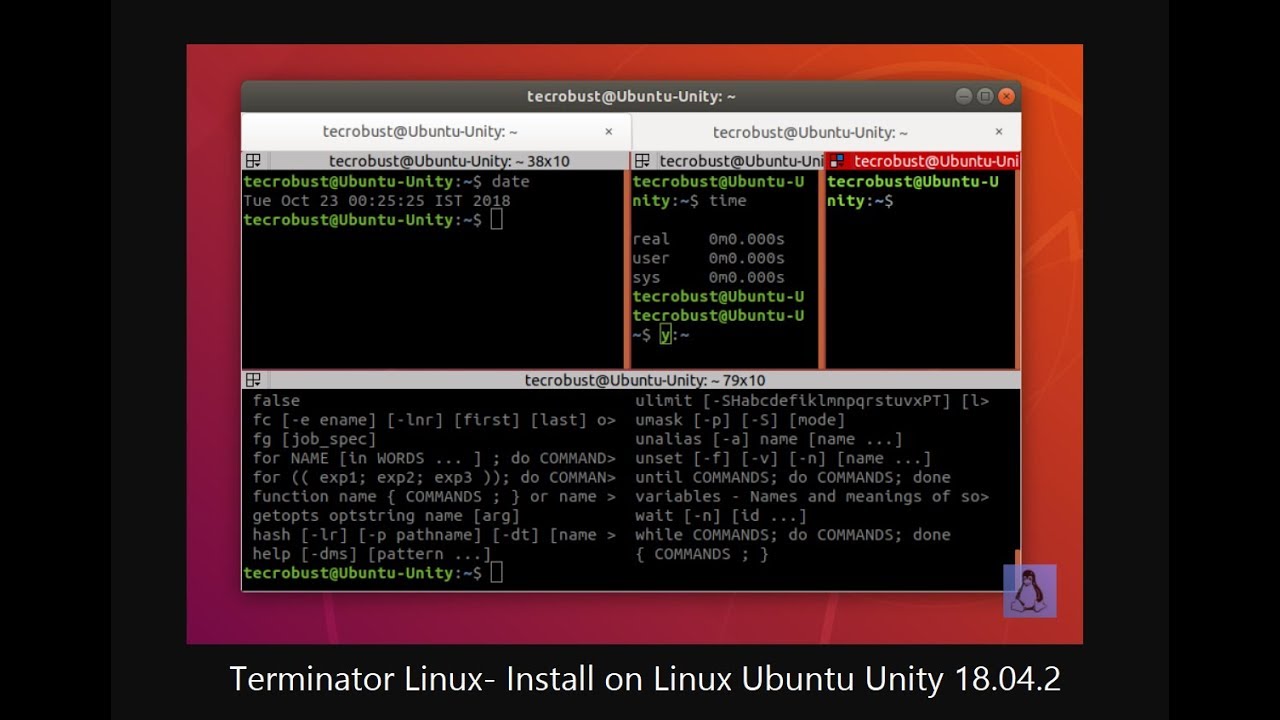Switch to the second tecrobust@Ubuntu-Unity tab
The height and width of the screenshot is (720, 1280).
tap(826, 132)
